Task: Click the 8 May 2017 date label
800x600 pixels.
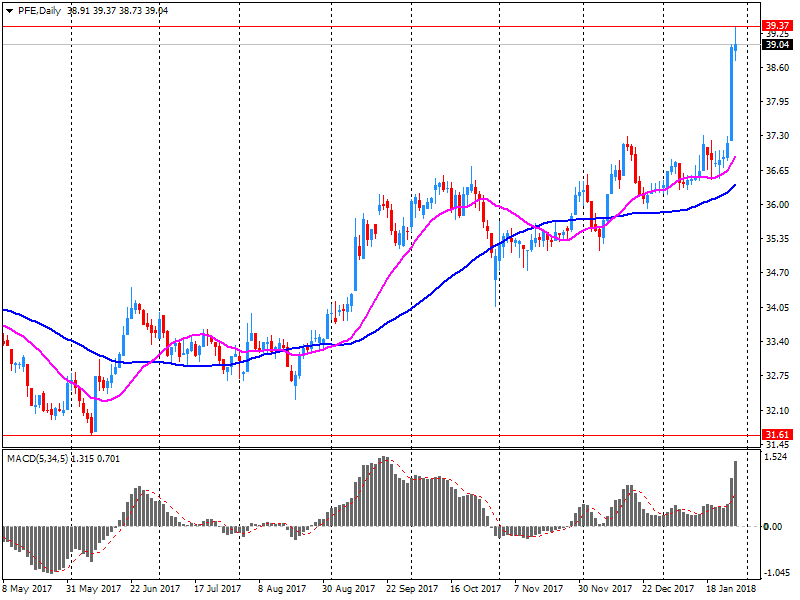Action: point(27,589)
